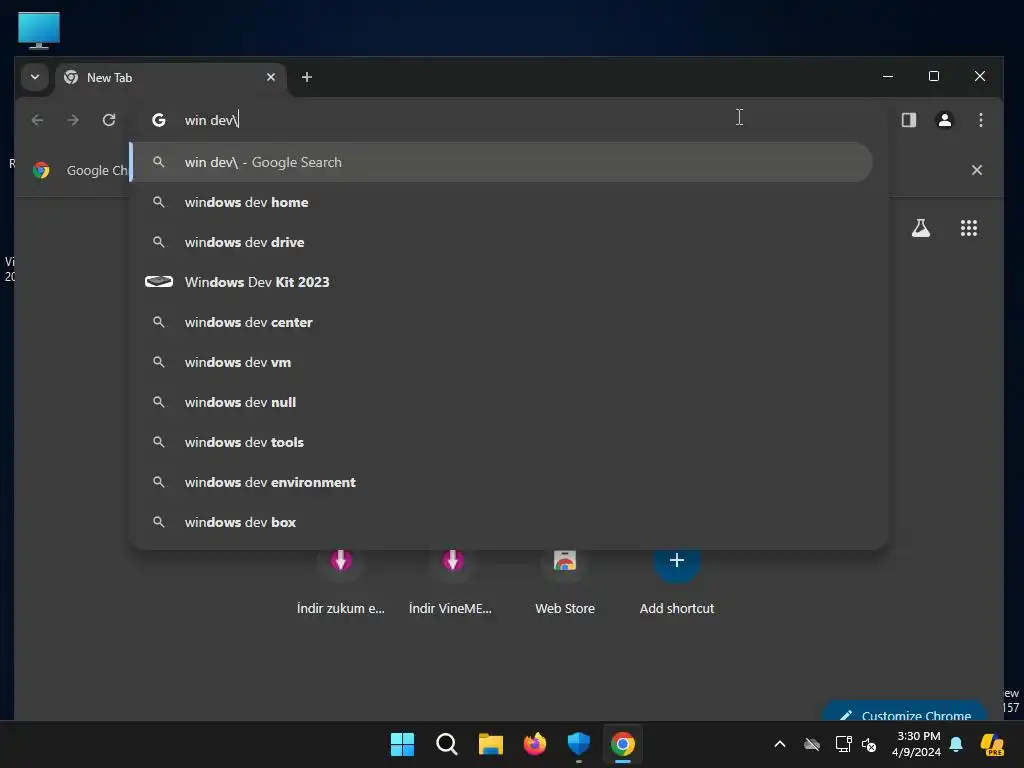The width and height of the screenshot is (1024, 768).
Task: Choose 'windows dev tools' suggestion
Action: [x=501, y=442]
